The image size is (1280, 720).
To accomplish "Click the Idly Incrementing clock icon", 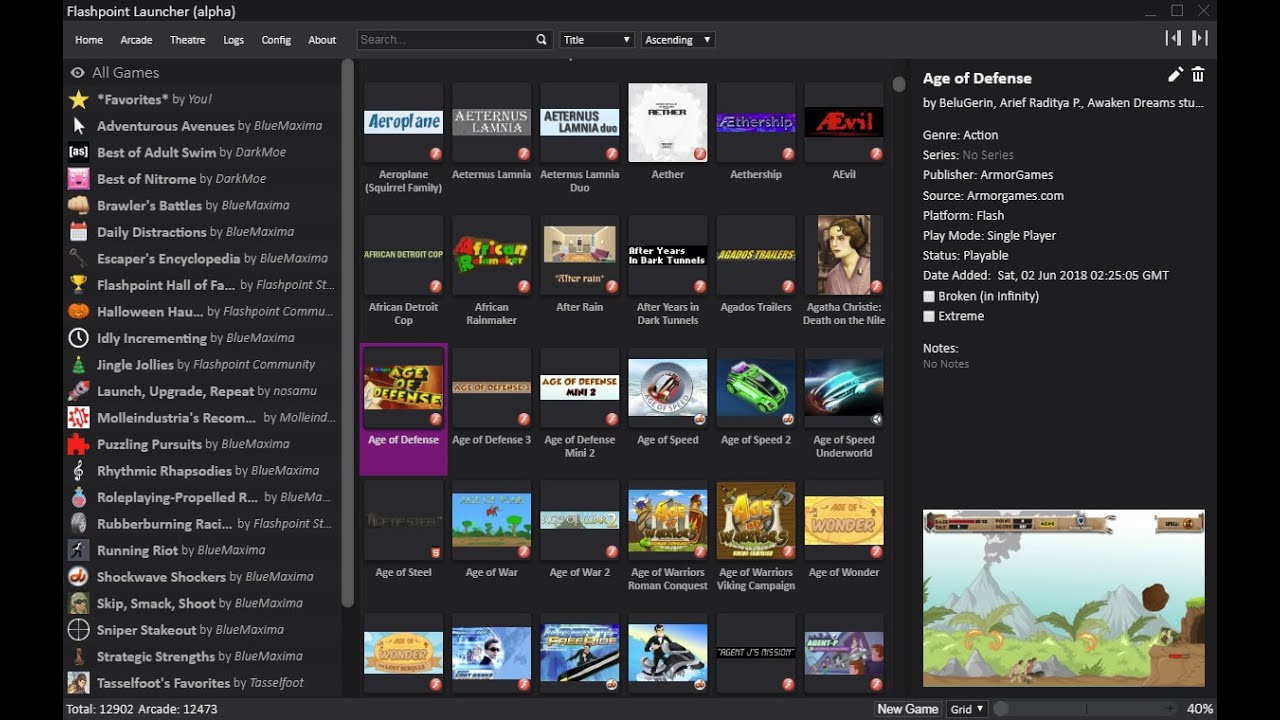I will pos(78,338).
